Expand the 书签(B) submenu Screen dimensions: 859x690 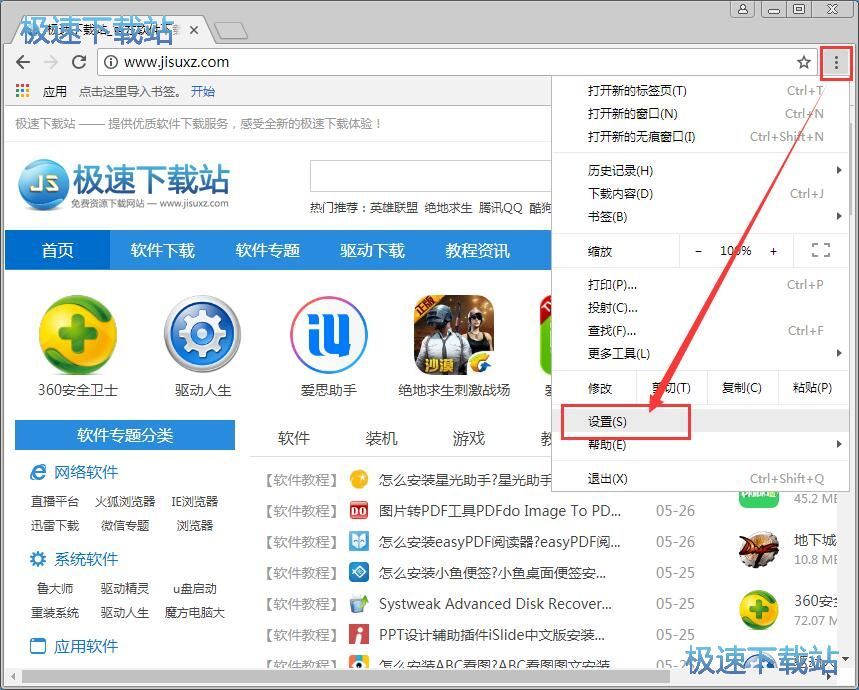(700, 216)
